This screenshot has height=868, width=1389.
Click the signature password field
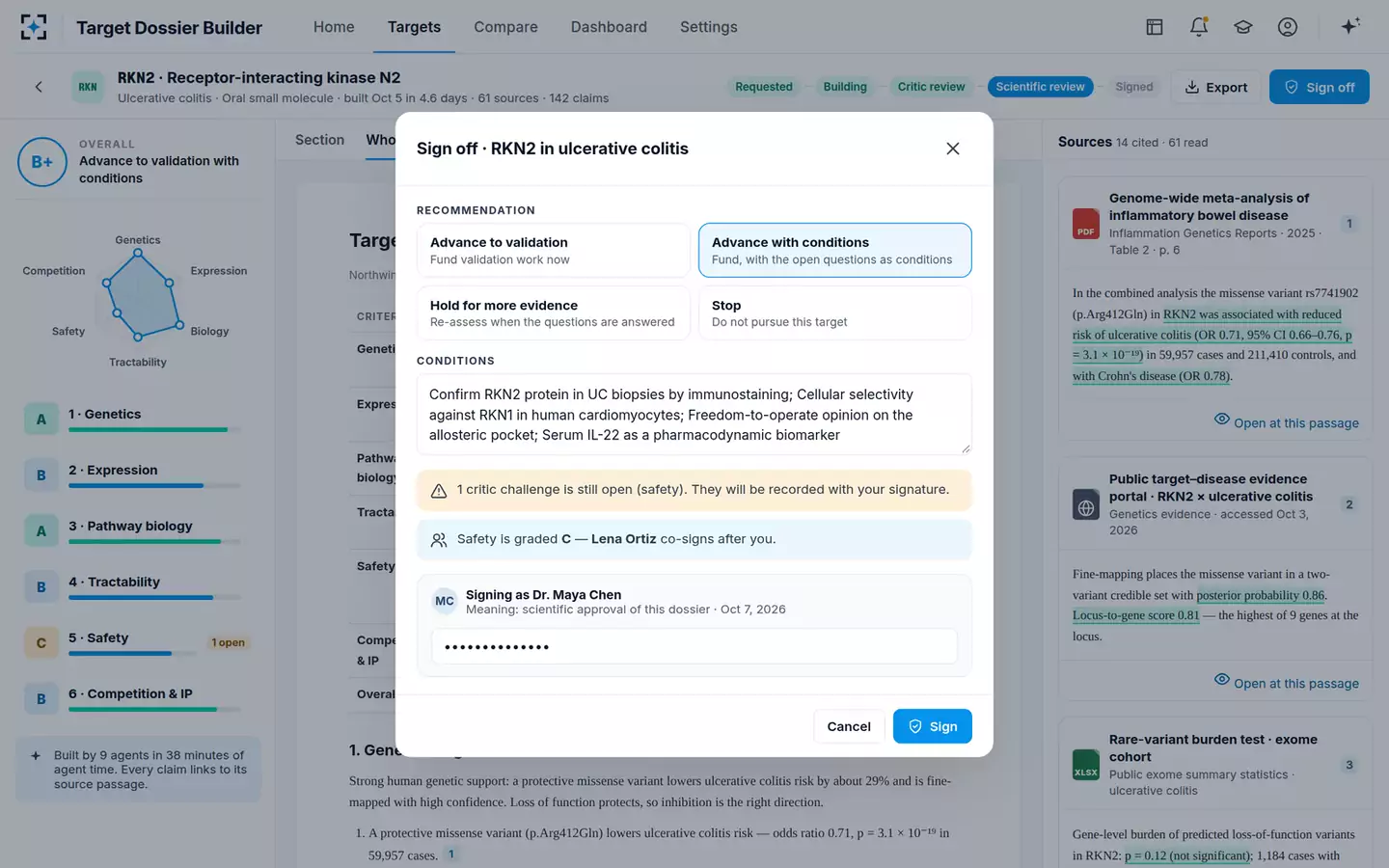pyautogui.click(x=694, y=646)
